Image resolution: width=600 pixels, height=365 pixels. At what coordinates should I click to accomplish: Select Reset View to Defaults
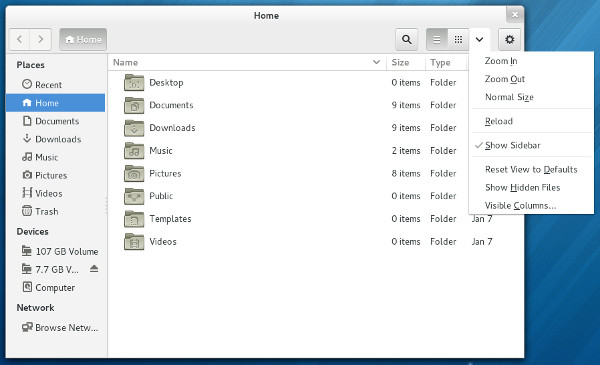coord(531,169)
